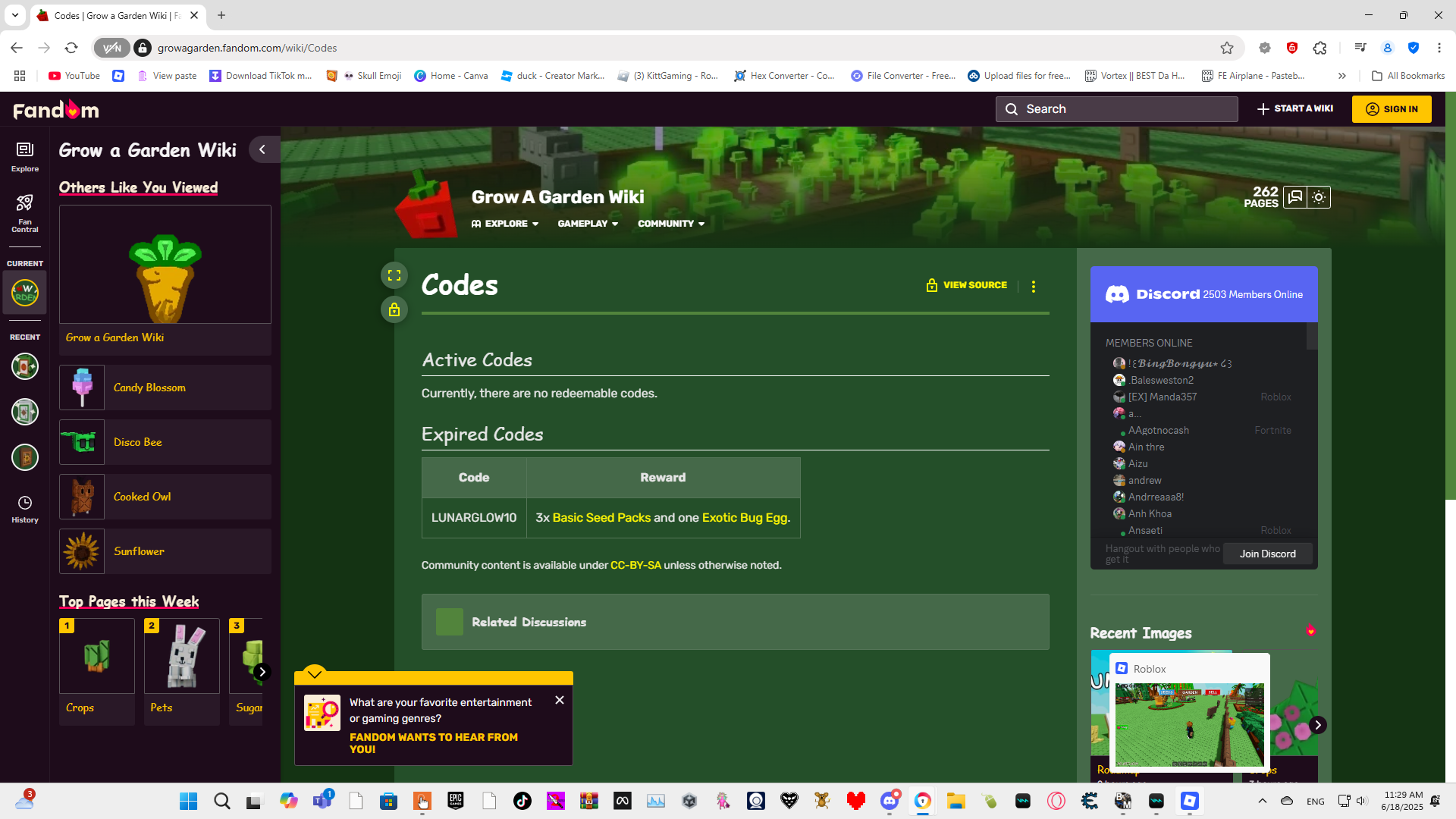
Task: Click the page lock icon under fullscreen
Action: (x=394, y=309)
